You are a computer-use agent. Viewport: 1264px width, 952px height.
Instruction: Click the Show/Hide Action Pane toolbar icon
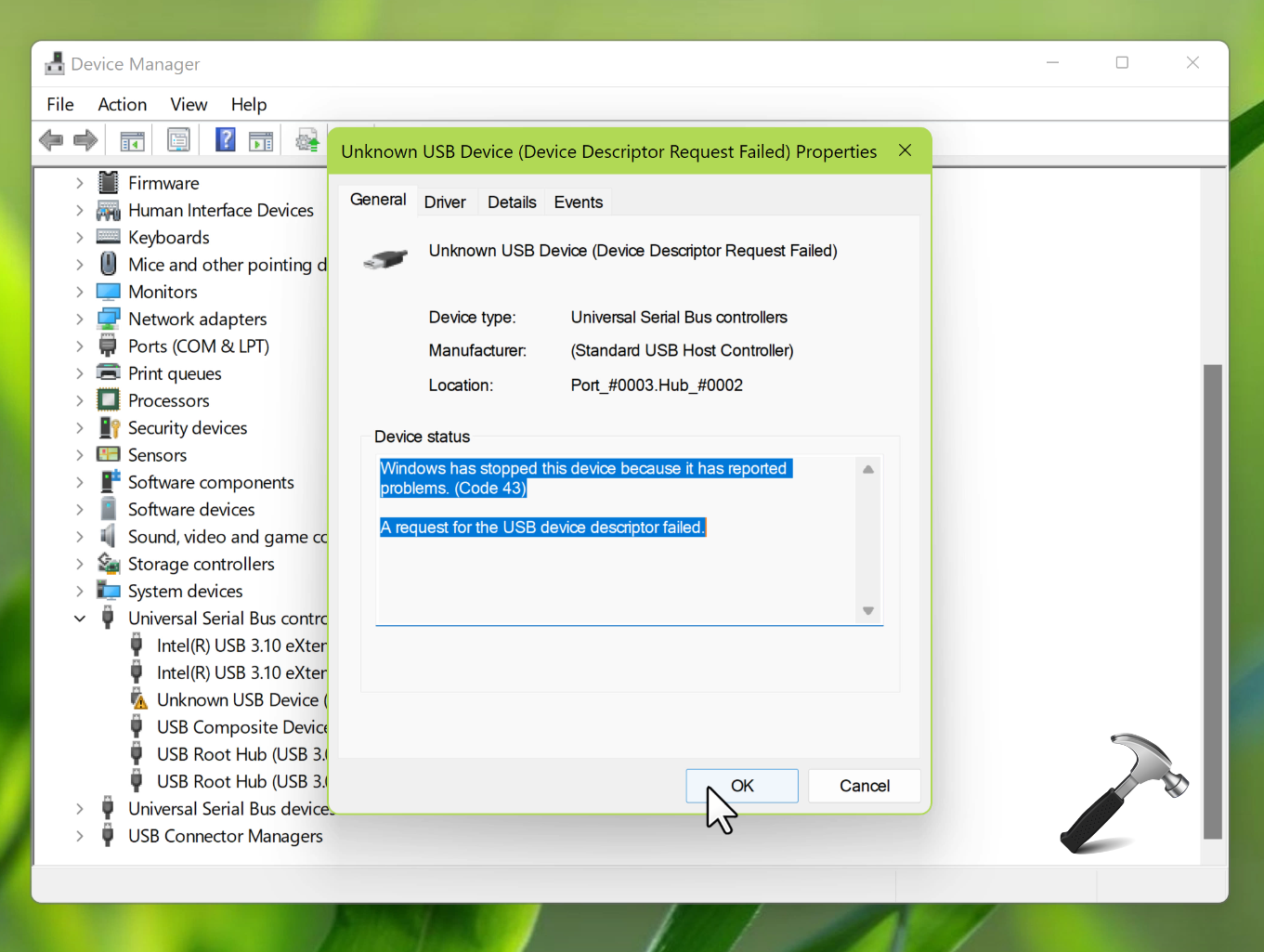pyautogui.click(x=261, y=141)
